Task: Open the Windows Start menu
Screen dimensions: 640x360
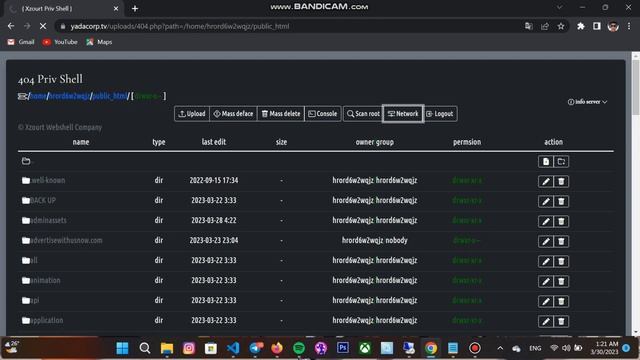Action: click(122, 348)
